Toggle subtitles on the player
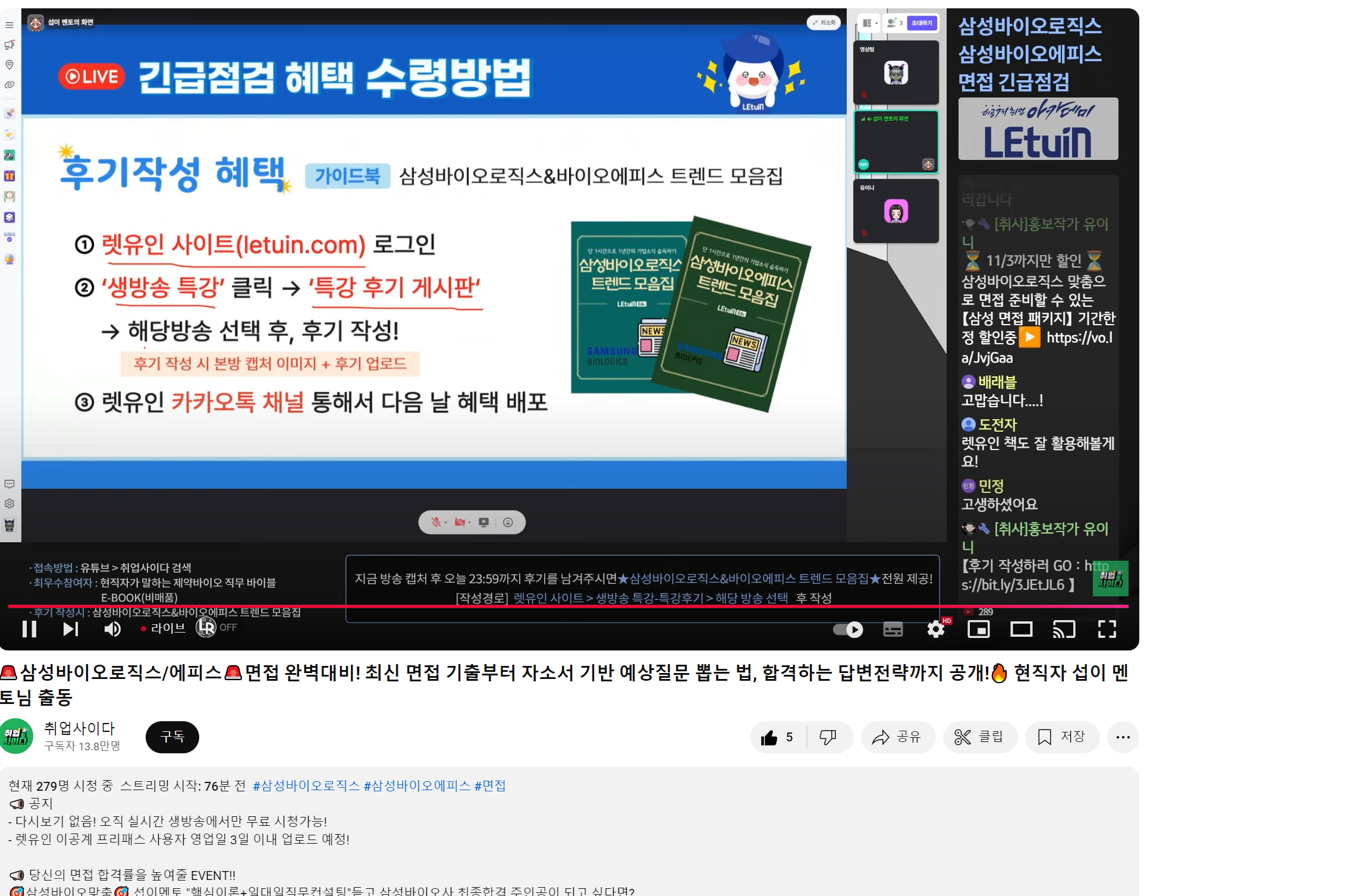Image resolution: width=1370 pixels, height=896 pixels. tap(893, 630)
